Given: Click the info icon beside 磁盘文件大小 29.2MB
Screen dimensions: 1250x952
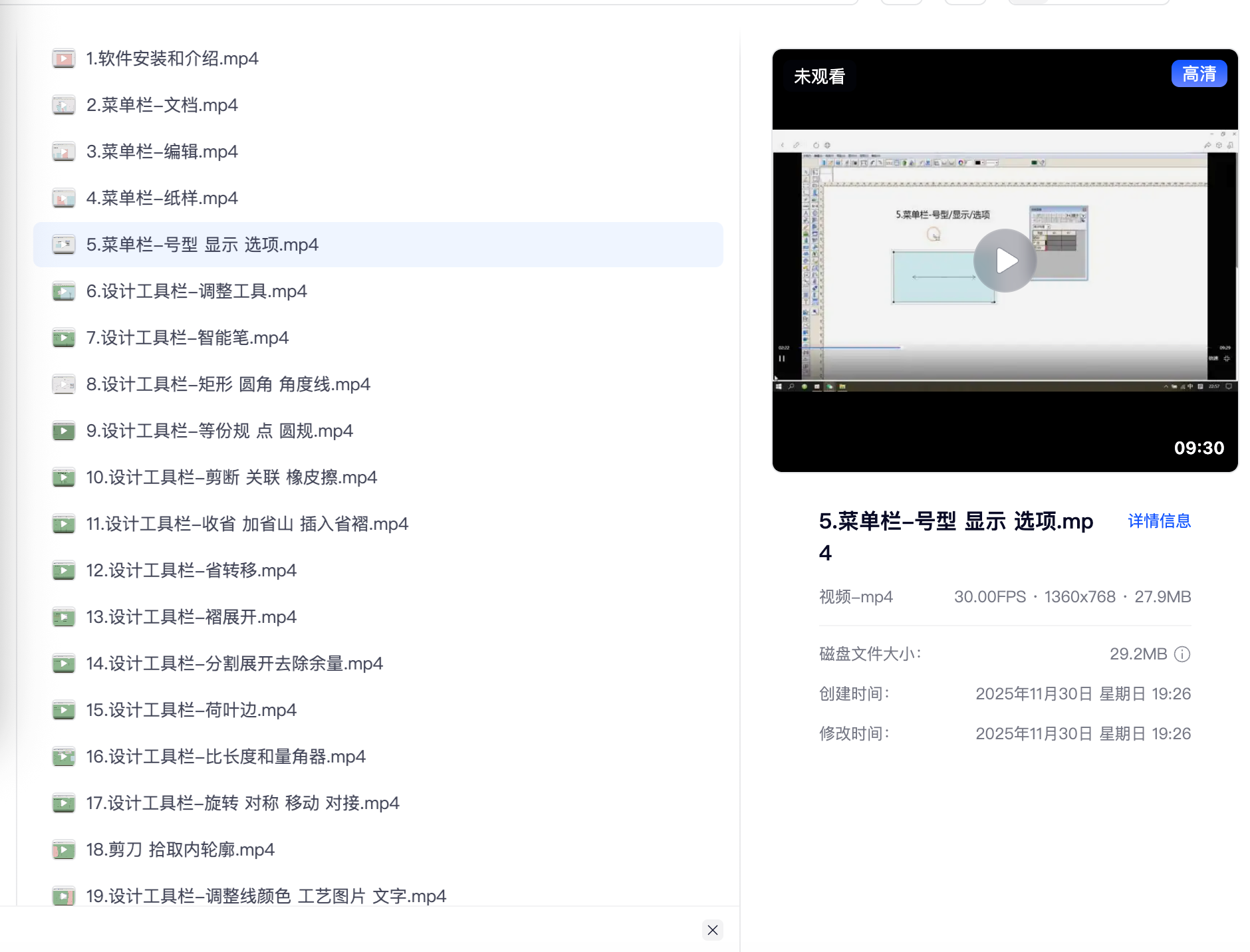Looking at the screenshot, I should click(1182, 654).
